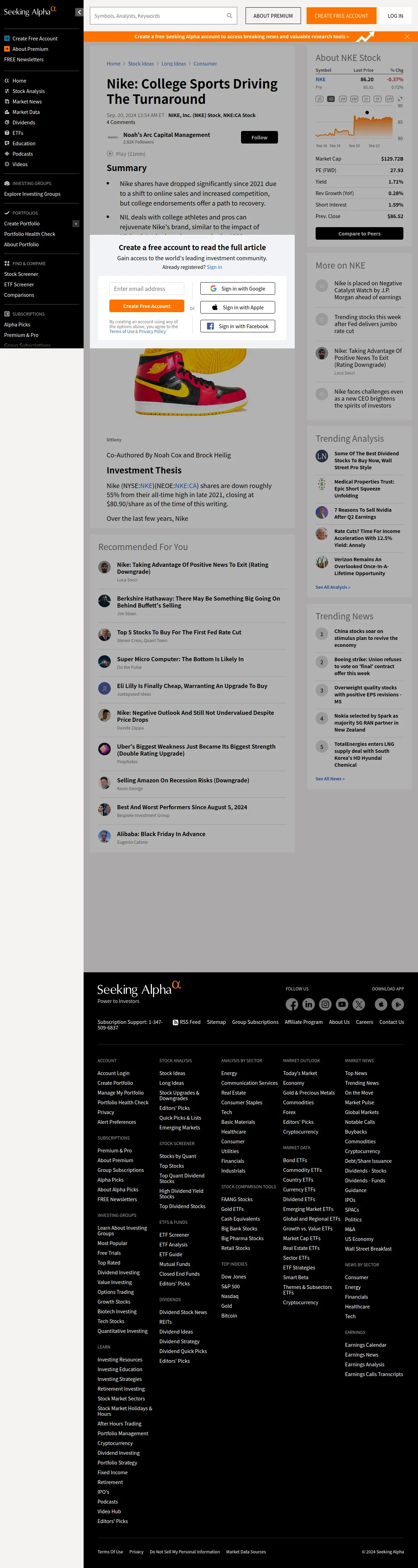Click LN avatar for Best Dividend Stocks article

point(322,456)
